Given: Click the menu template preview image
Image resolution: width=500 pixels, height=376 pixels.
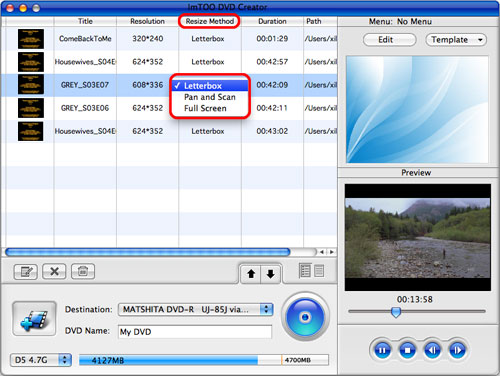Looking at the screenshot, I should (x=417, y=109).
